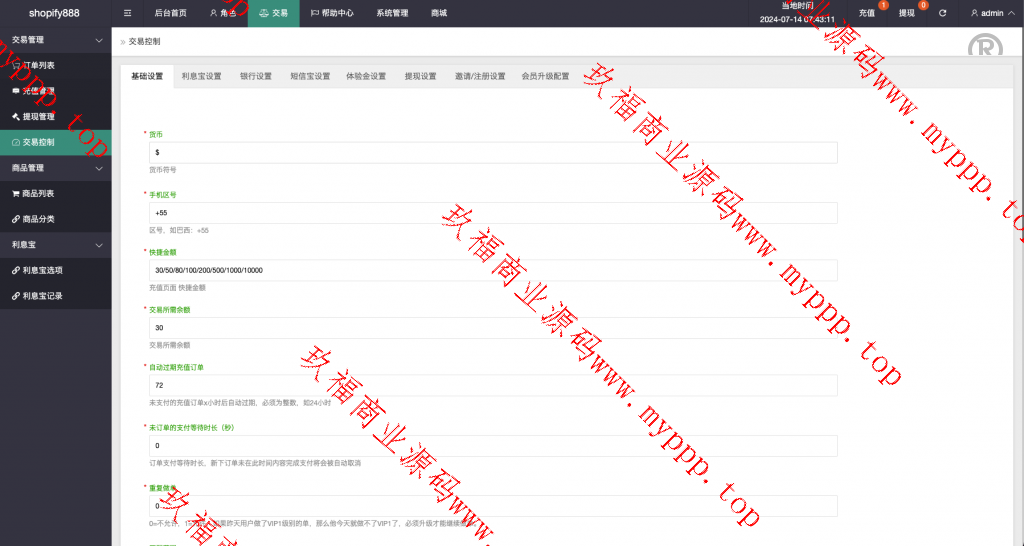Open 利息宝选项 in the sidebar
Screen dimensions: 1024x546
point(42,270)
